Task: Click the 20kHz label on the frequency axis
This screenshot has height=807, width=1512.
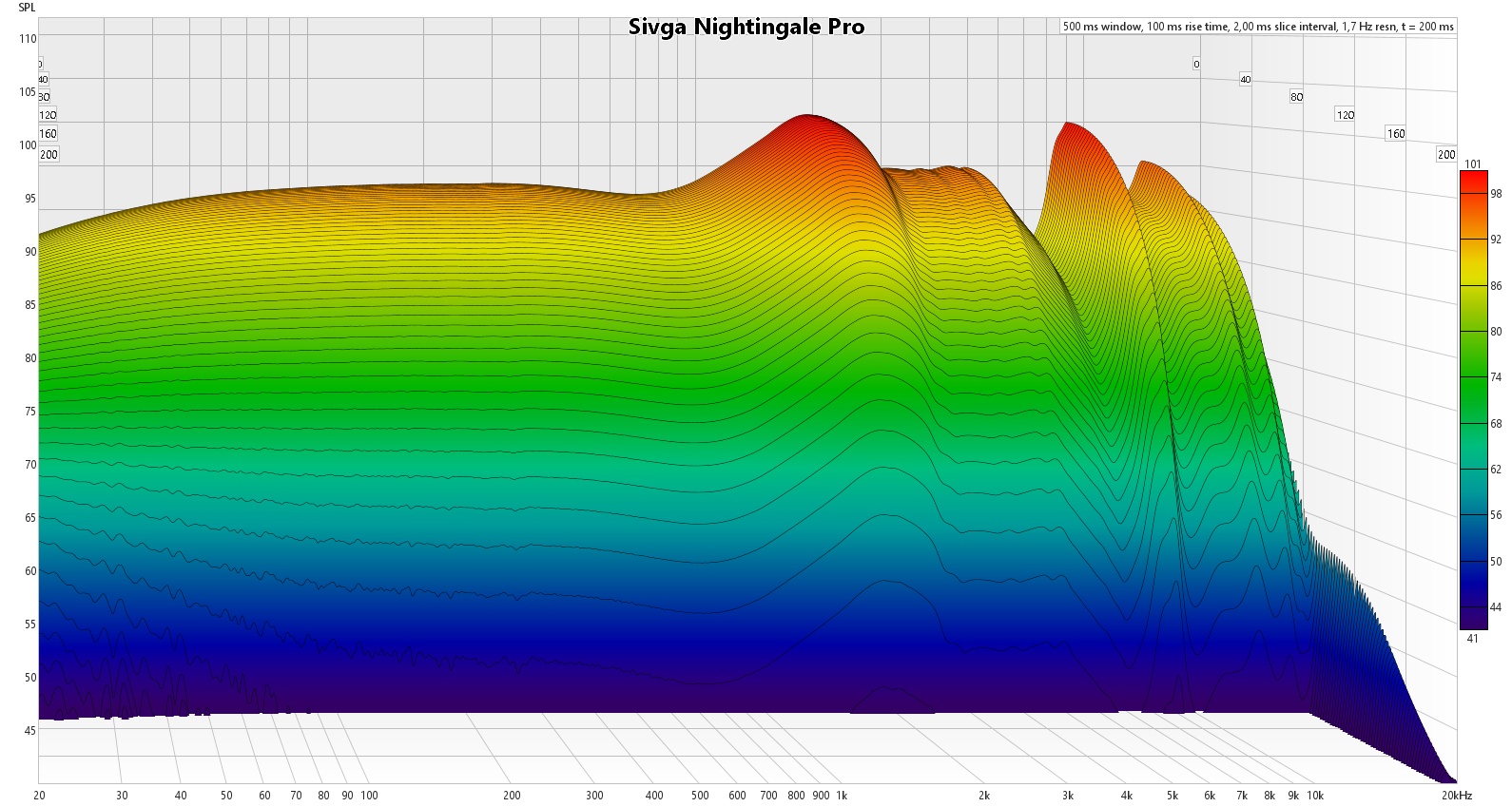Action: tap(1456, 796)
